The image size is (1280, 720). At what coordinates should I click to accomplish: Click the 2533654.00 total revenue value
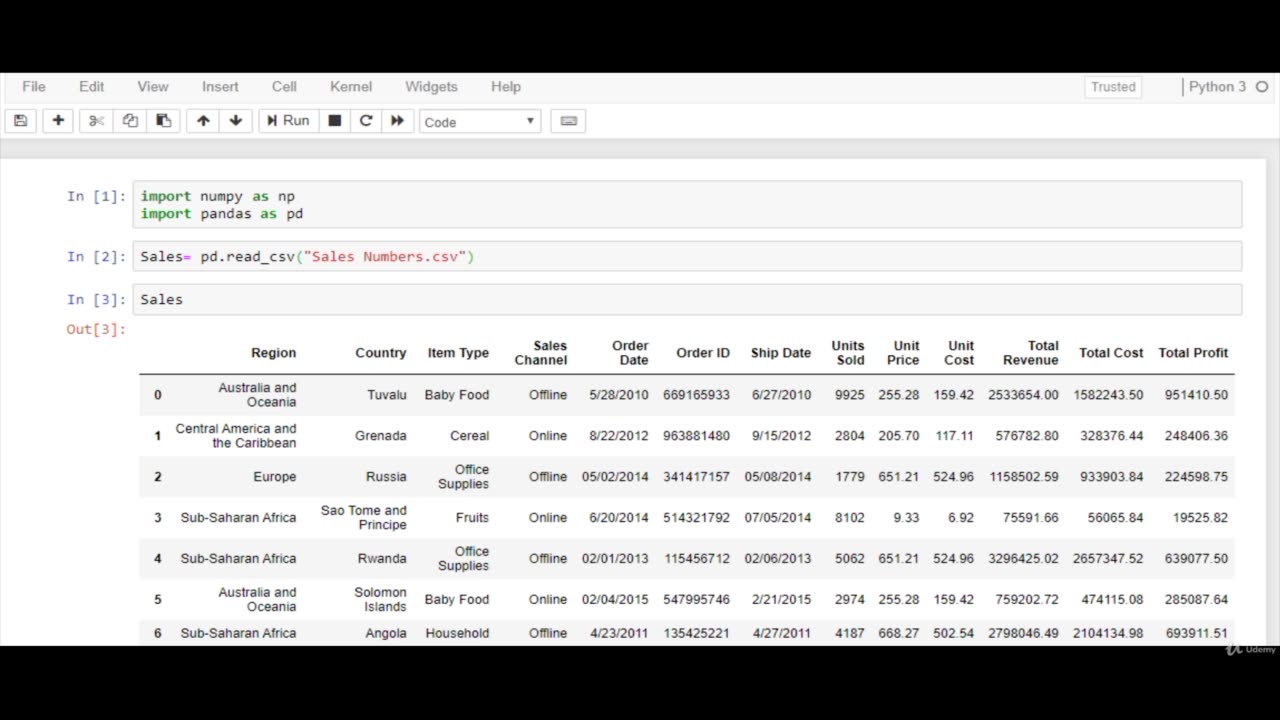1023,395
